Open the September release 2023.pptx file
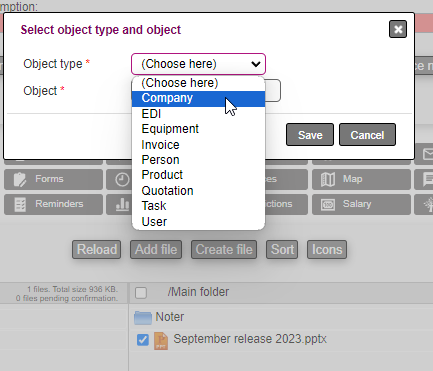Image resolution: width=433 pixels, height=371 pixels. (250, 339)
